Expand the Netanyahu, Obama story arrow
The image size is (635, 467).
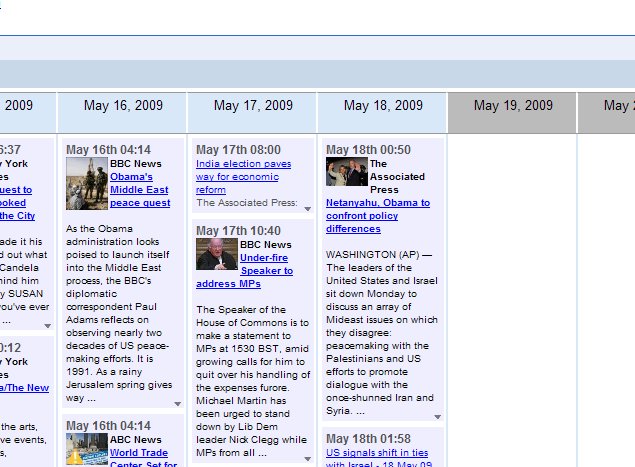(x=437, y=417)
